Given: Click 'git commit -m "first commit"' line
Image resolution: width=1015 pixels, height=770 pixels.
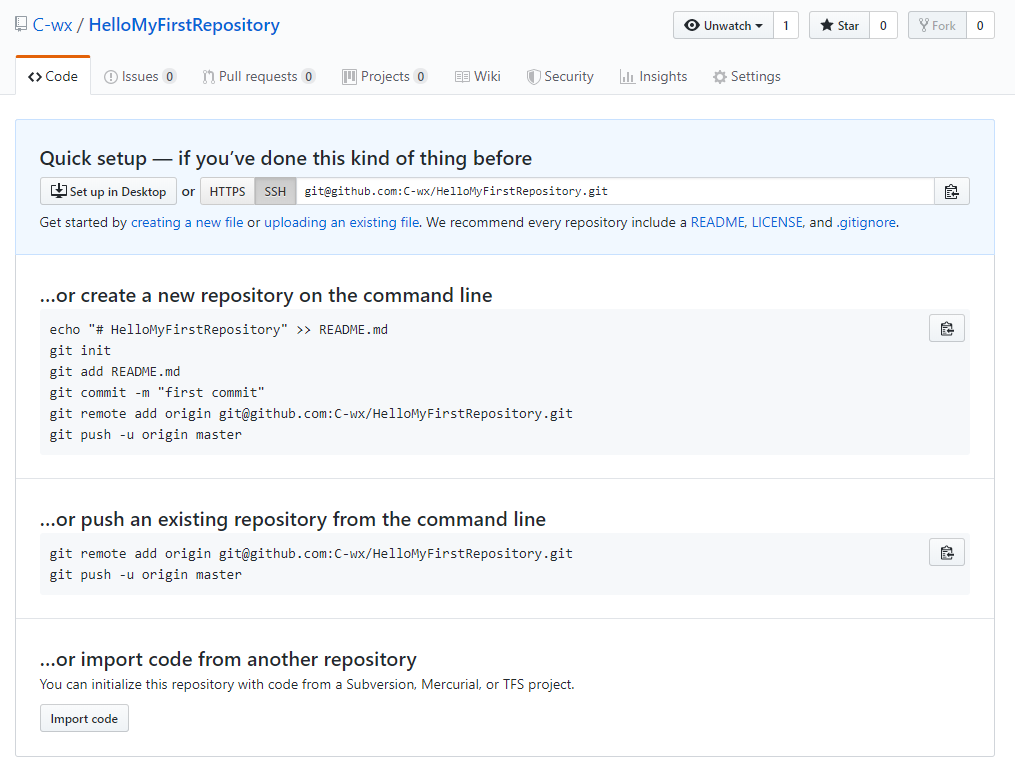Looking at the screenshot, I should (x=157, y=393).
